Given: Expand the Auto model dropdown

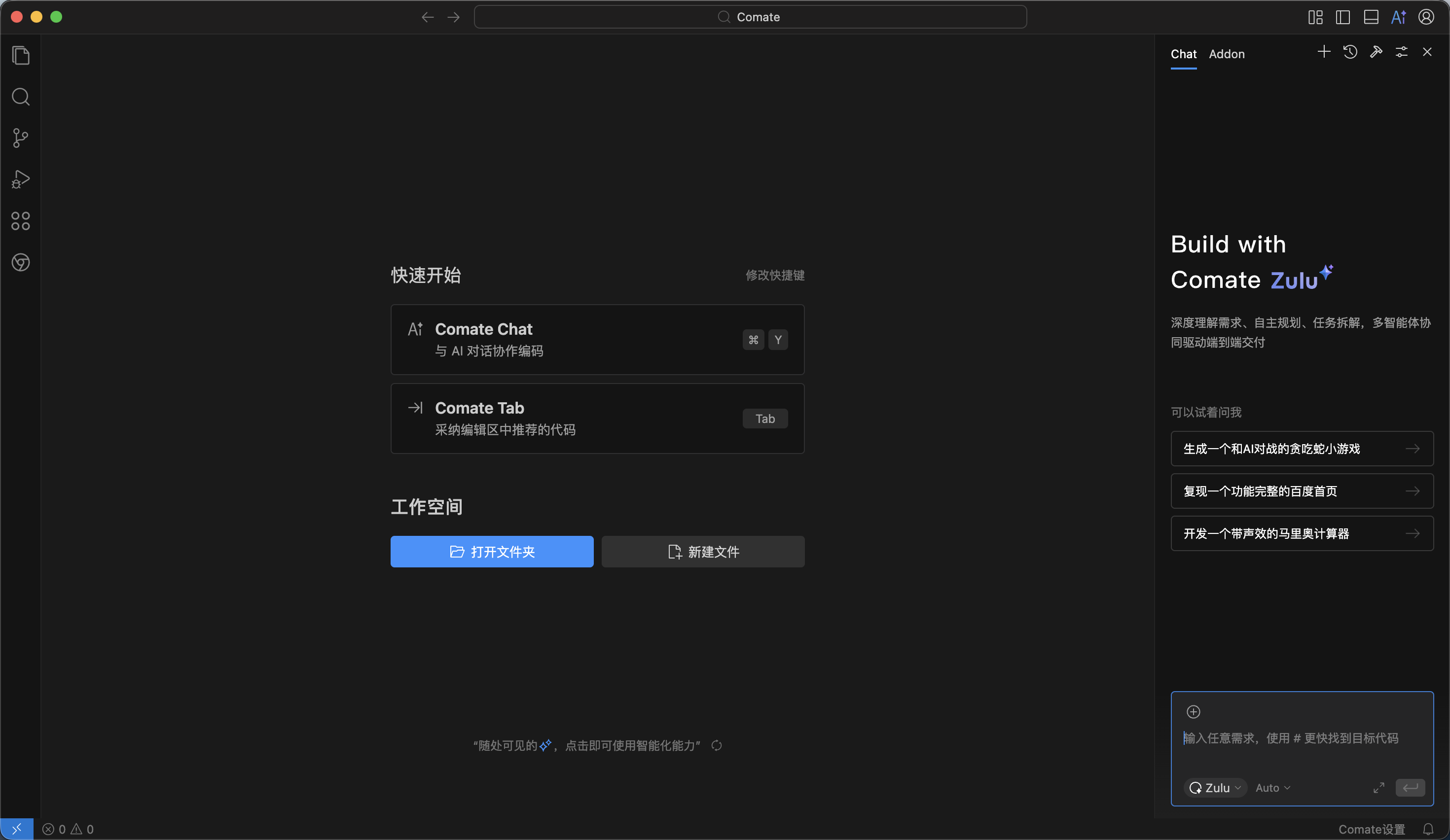Looking at the screenshot, I should click(x=1273, y=788).
